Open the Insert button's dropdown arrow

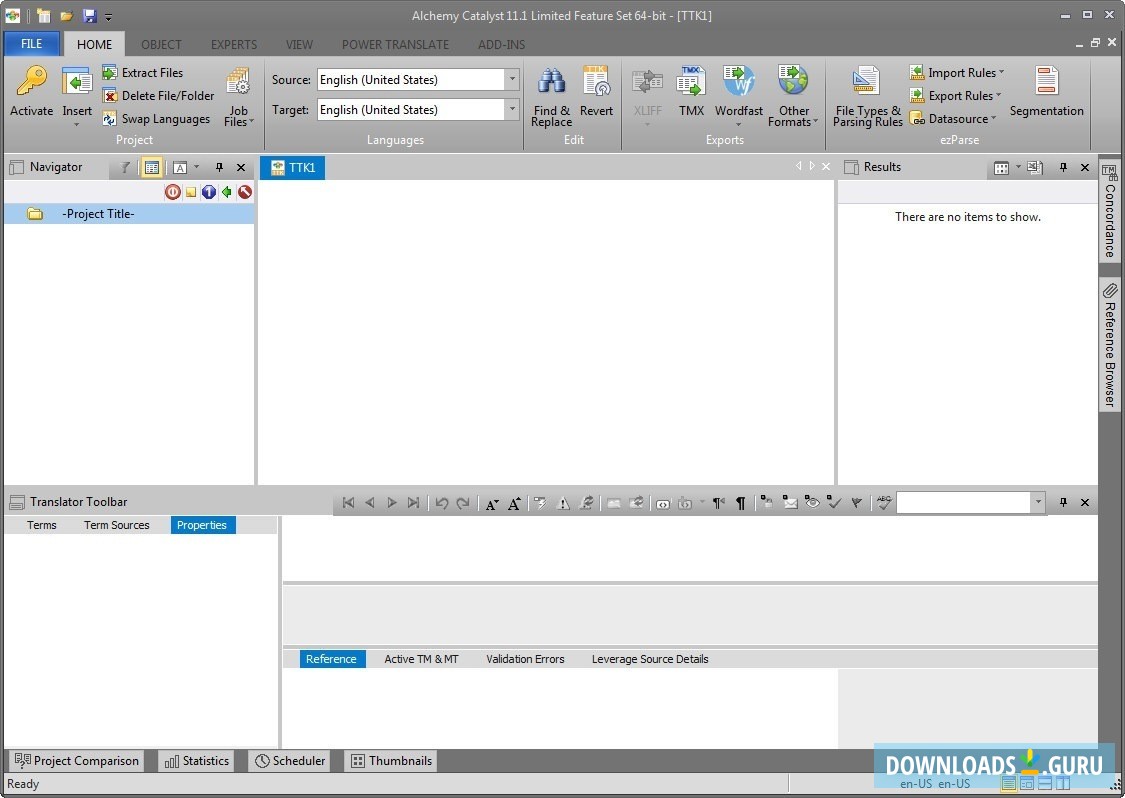(x=77, y=125)
